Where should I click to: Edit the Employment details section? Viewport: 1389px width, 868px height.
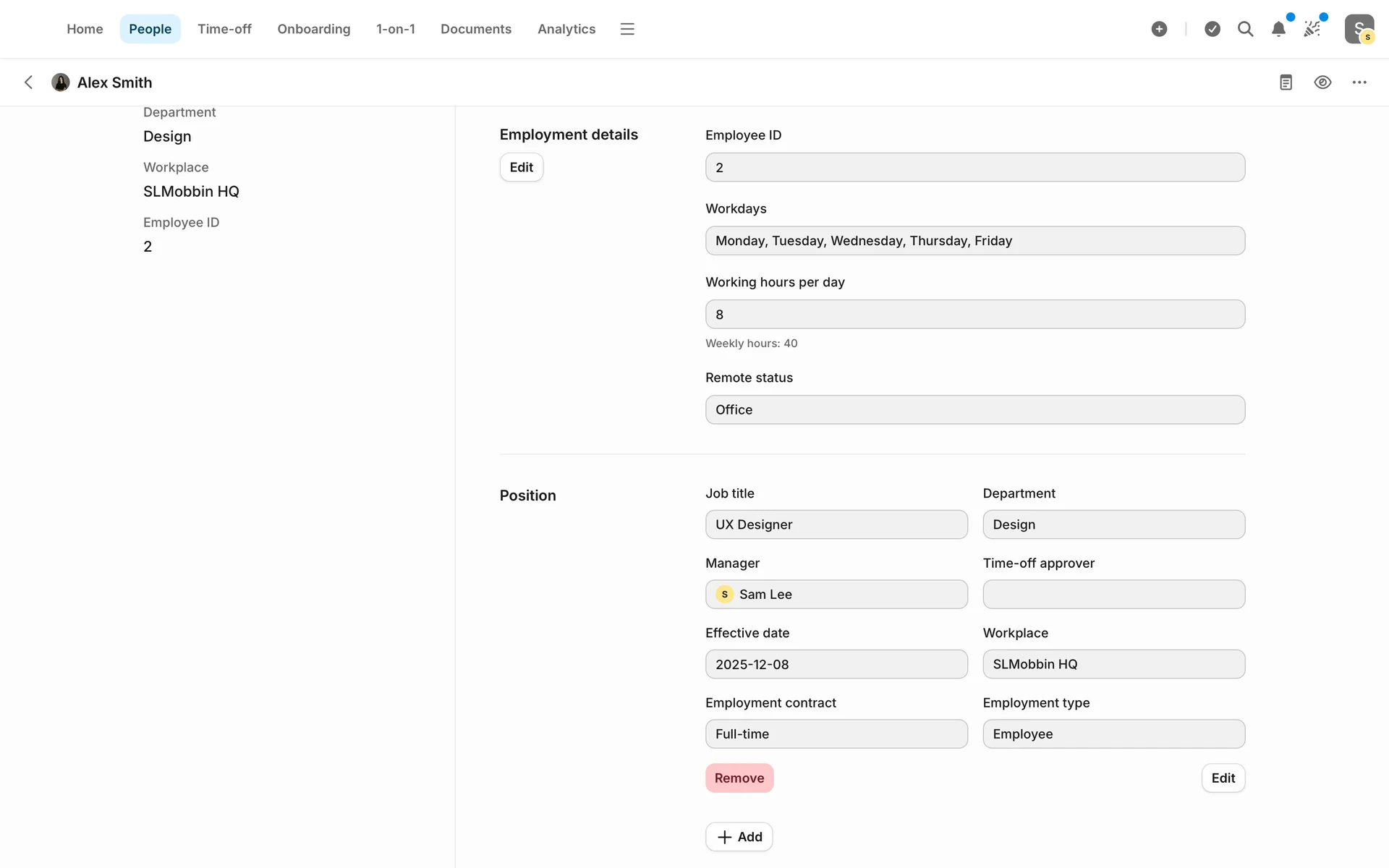coord(521,167)
